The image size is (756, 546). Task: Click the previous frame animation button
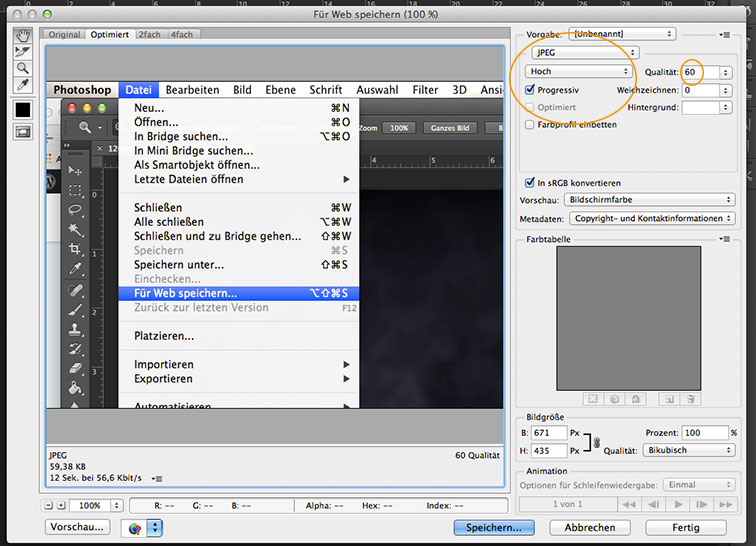pyautogui.click(x=653, y=504)
